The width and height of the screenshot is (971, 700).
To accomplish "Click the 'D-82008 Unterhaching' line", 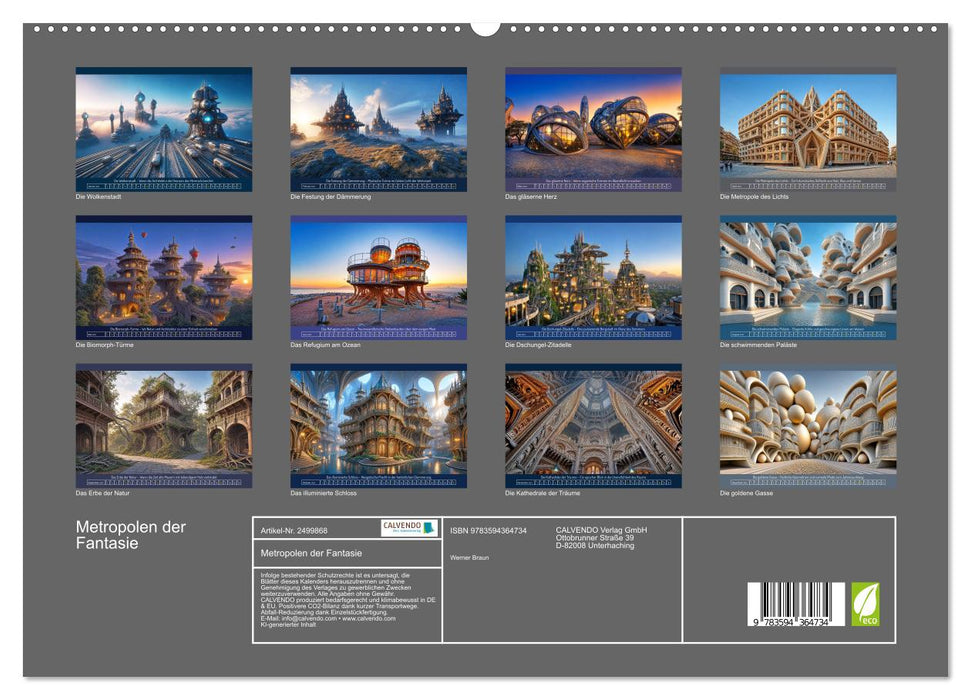I will point(595,546).
